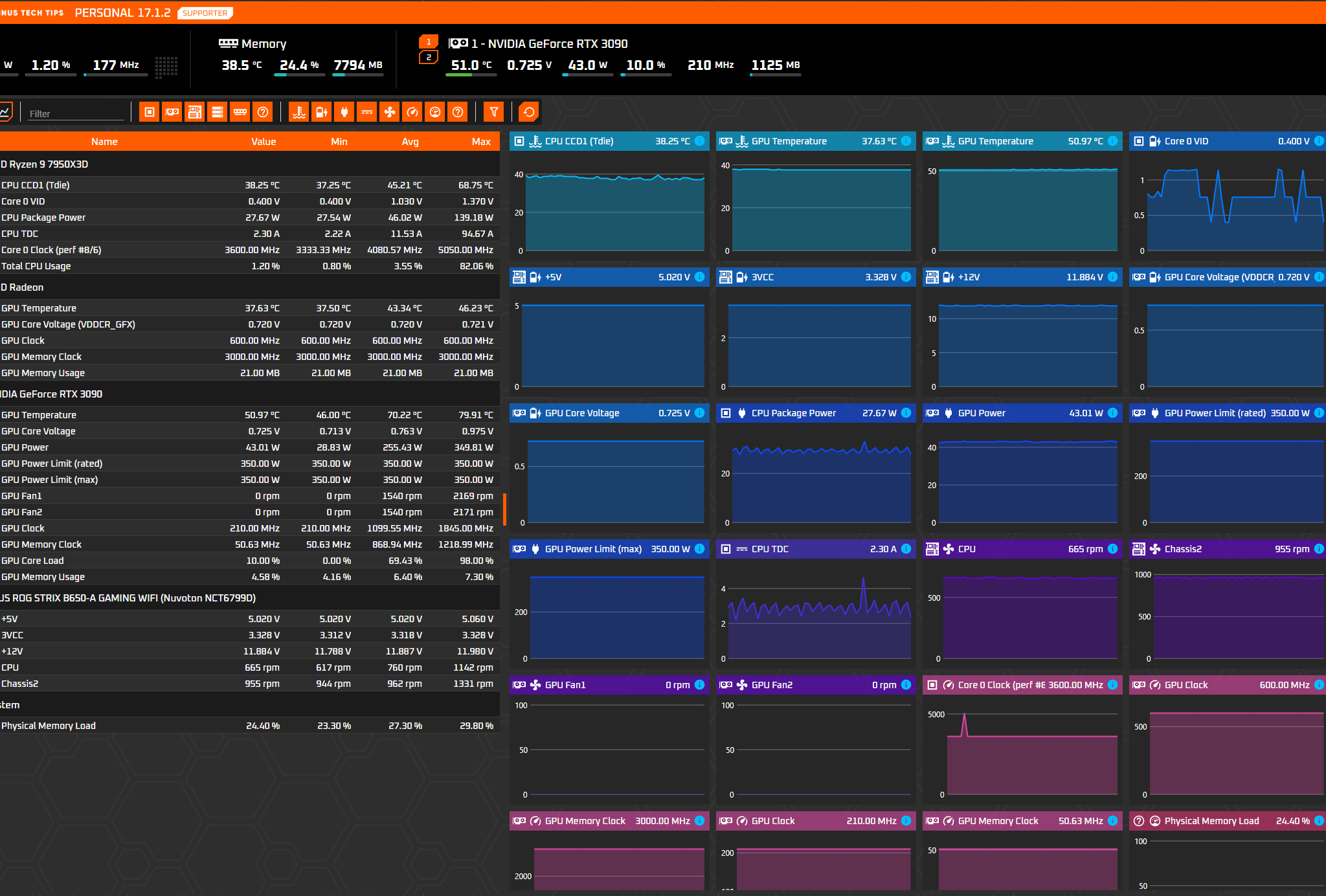Open info on CPU fan 665 rpm card
The width and height of the screenshot is (1326, 896).
point(1113,549)
